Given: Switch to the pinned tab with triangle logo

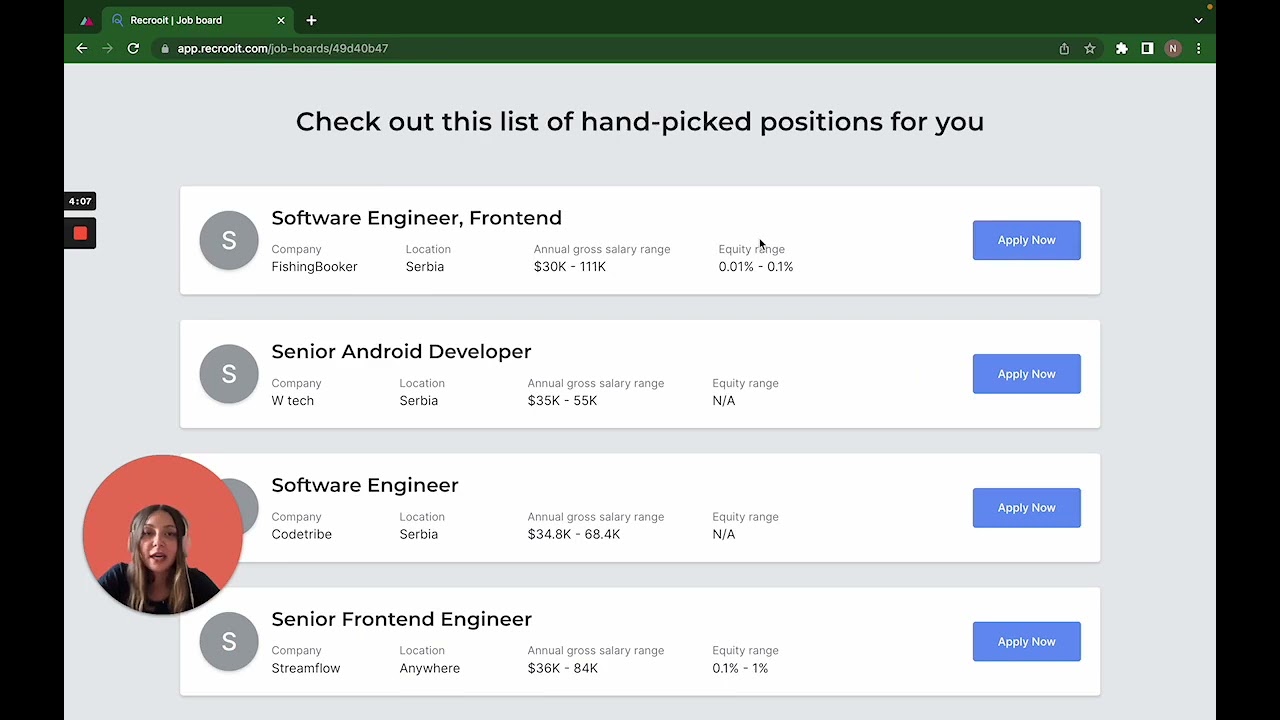Looking at the screenshot, I should coord(87,20).
